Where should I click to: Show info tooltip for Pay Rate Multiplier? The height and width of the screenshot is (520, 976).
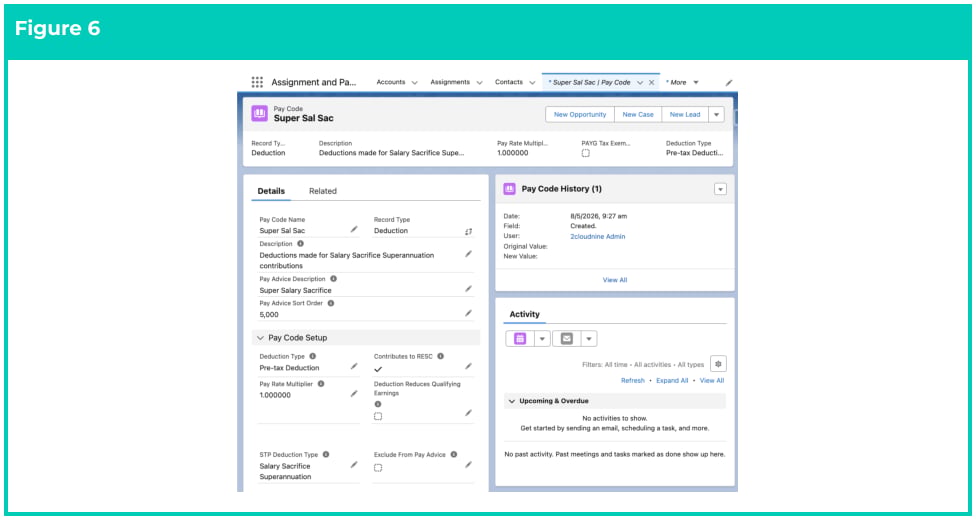321,384
